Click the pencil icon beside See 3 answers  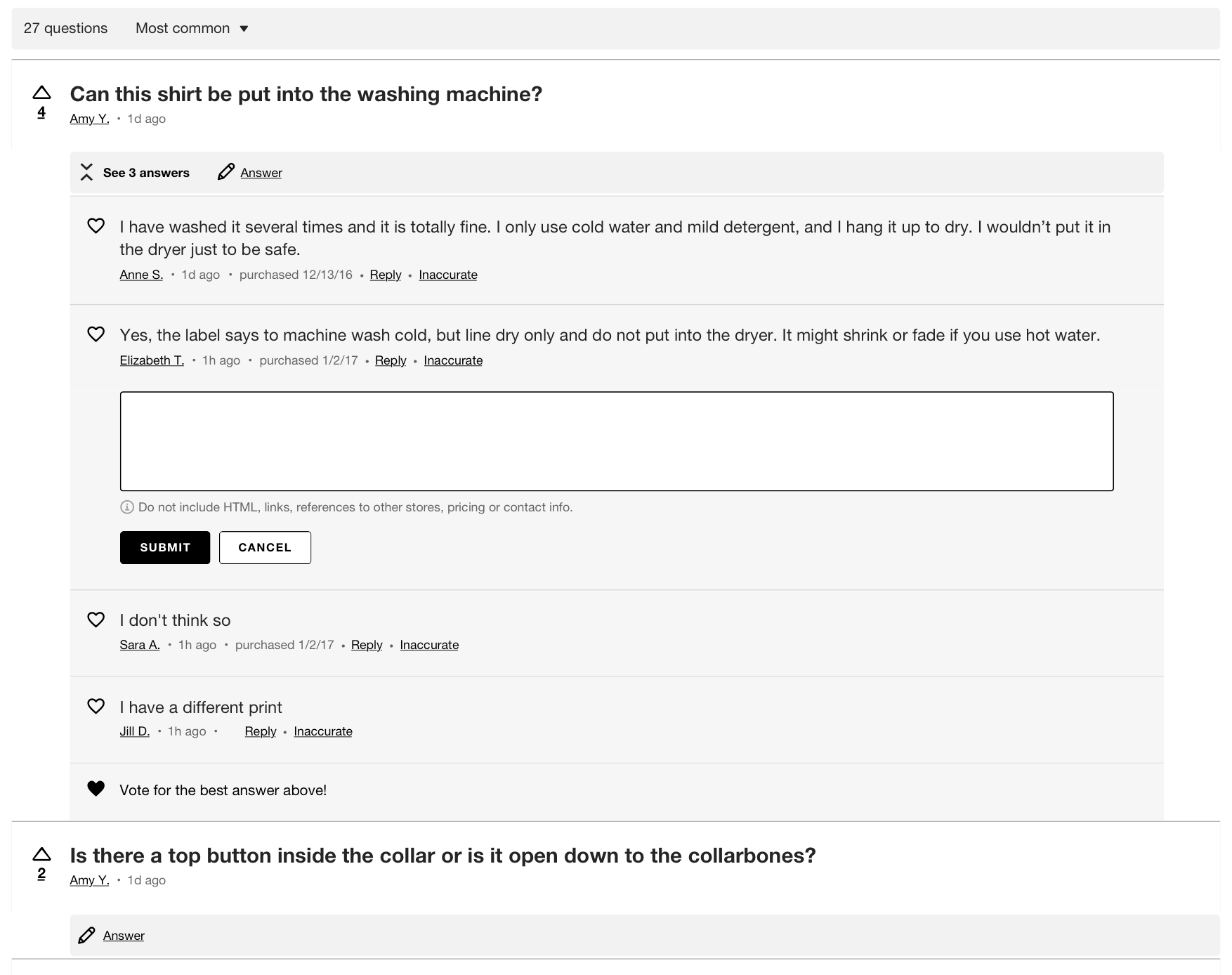(226, 172)
